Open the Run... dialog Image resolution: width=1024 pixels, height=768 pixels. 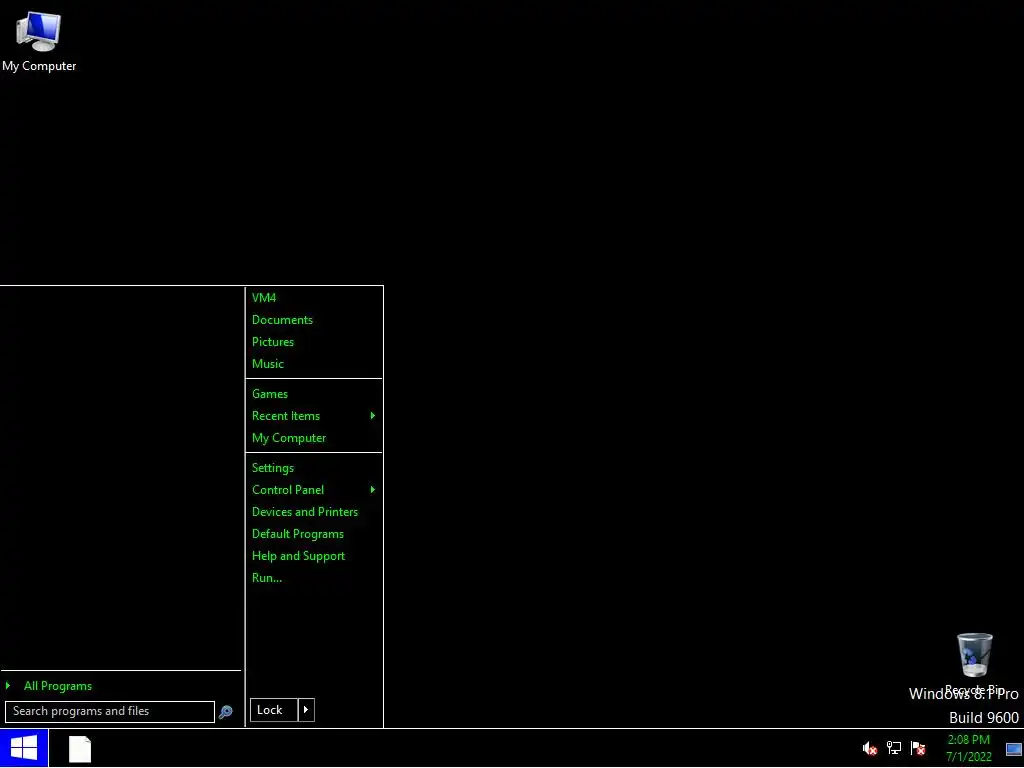point(267,578)
